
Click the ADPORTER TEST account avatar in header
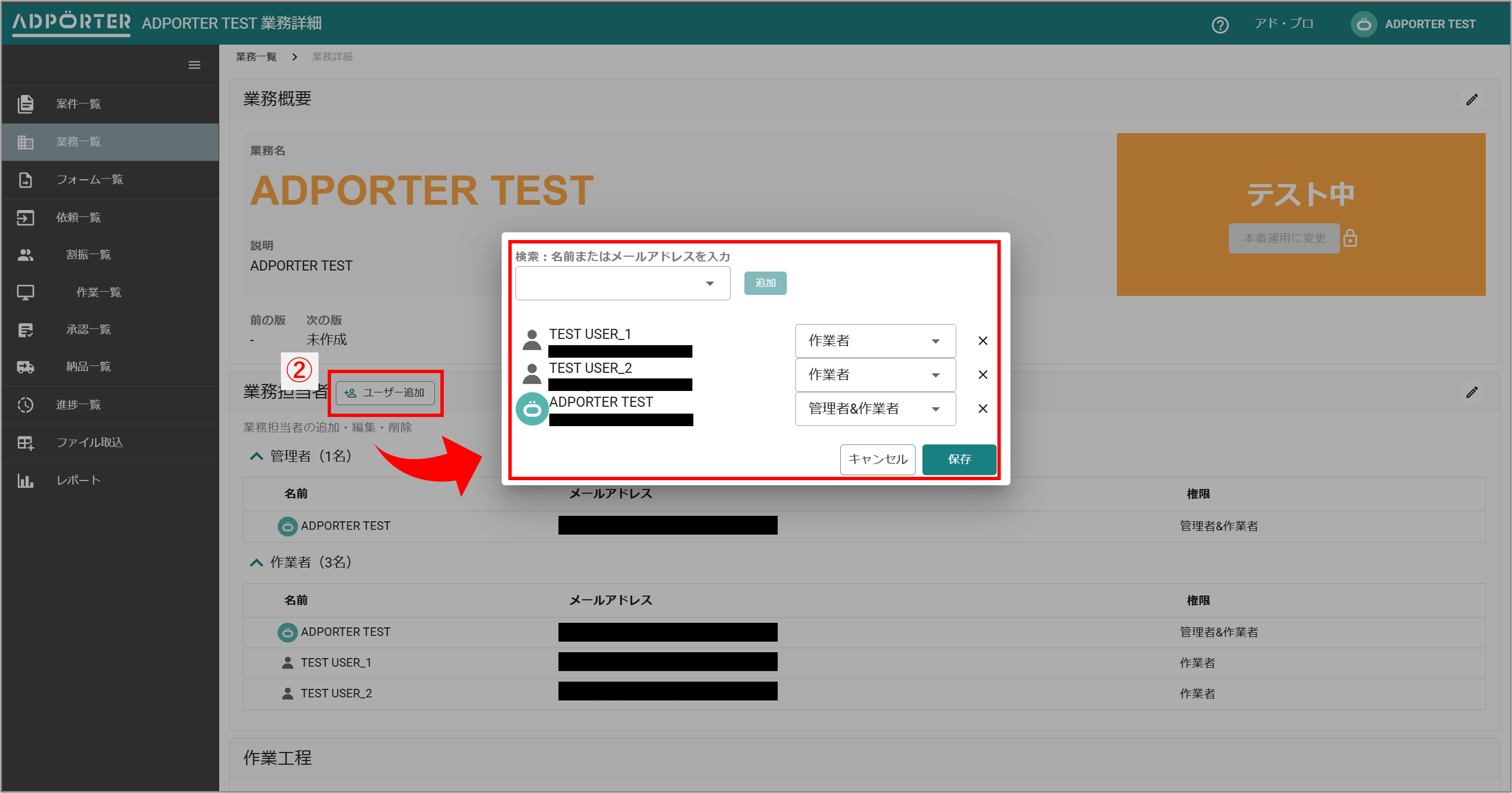tap(1364, 24)
